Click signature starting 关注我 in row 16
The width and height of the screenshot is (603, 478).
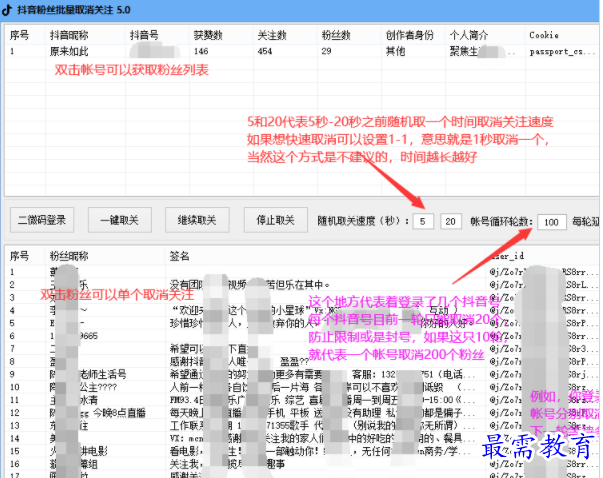(227, 464)
